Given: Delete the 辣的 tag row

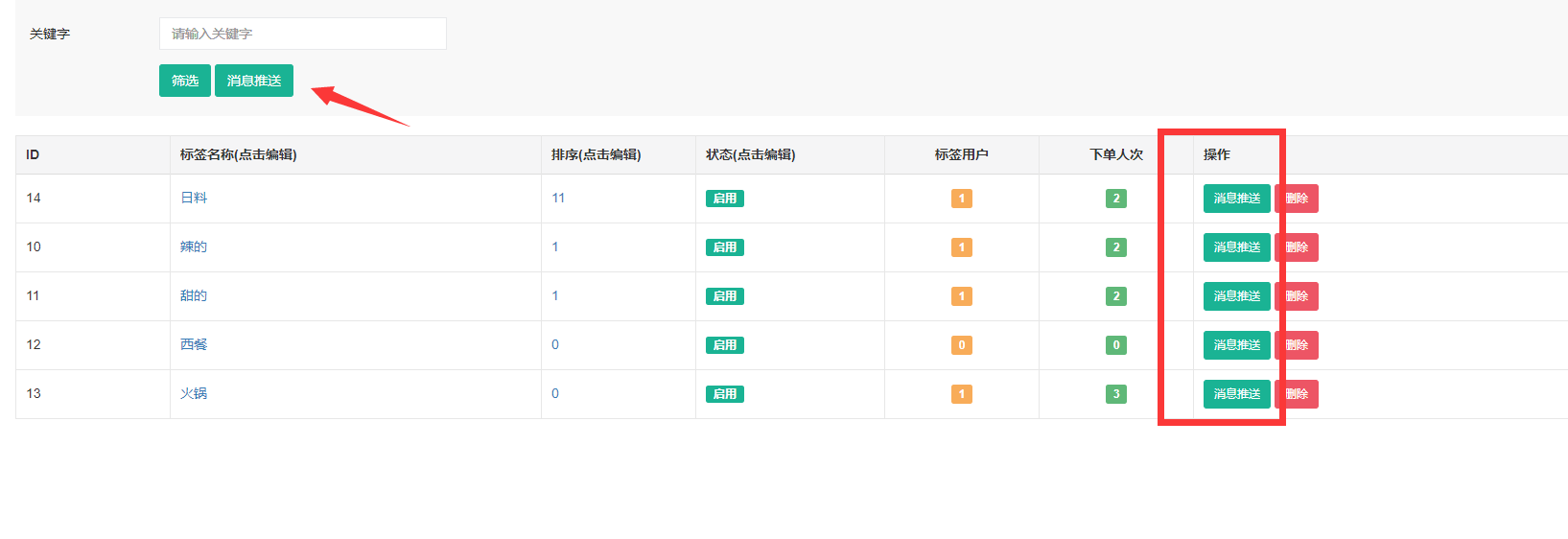Looking at the screenshot, I should [1297, 247].
